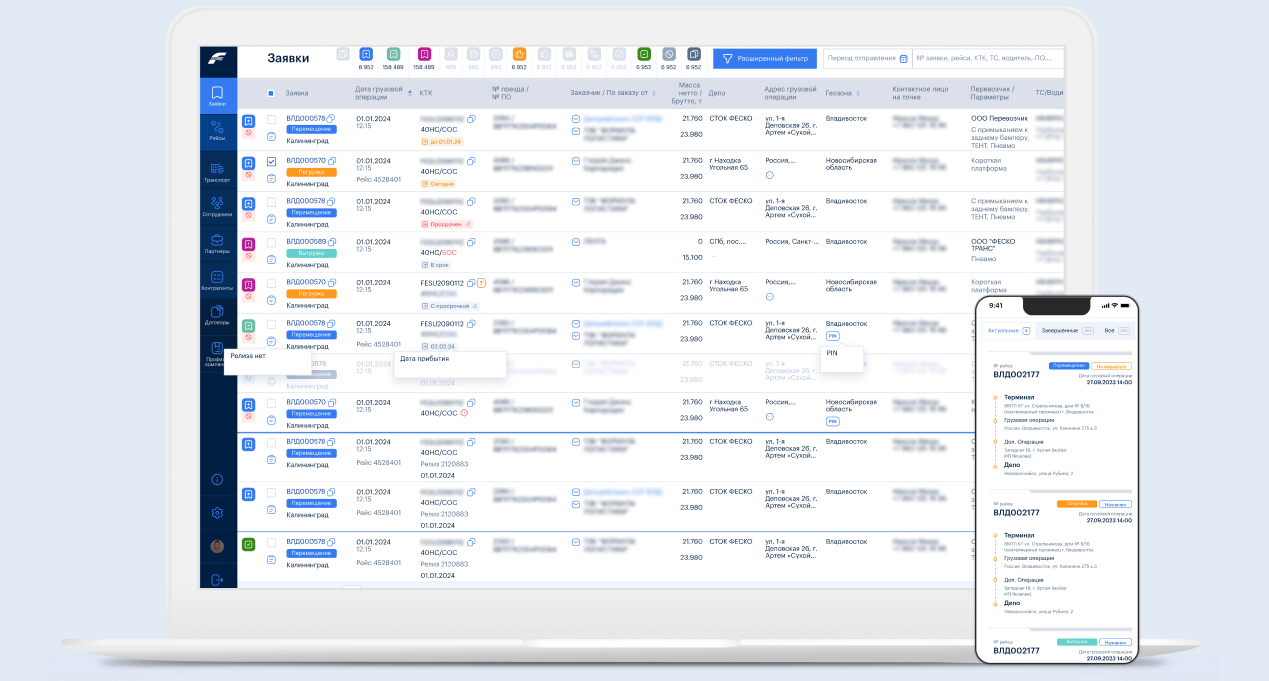
Task: Filter by the teal status icon showing 158 489
Action: coord(394,54)
